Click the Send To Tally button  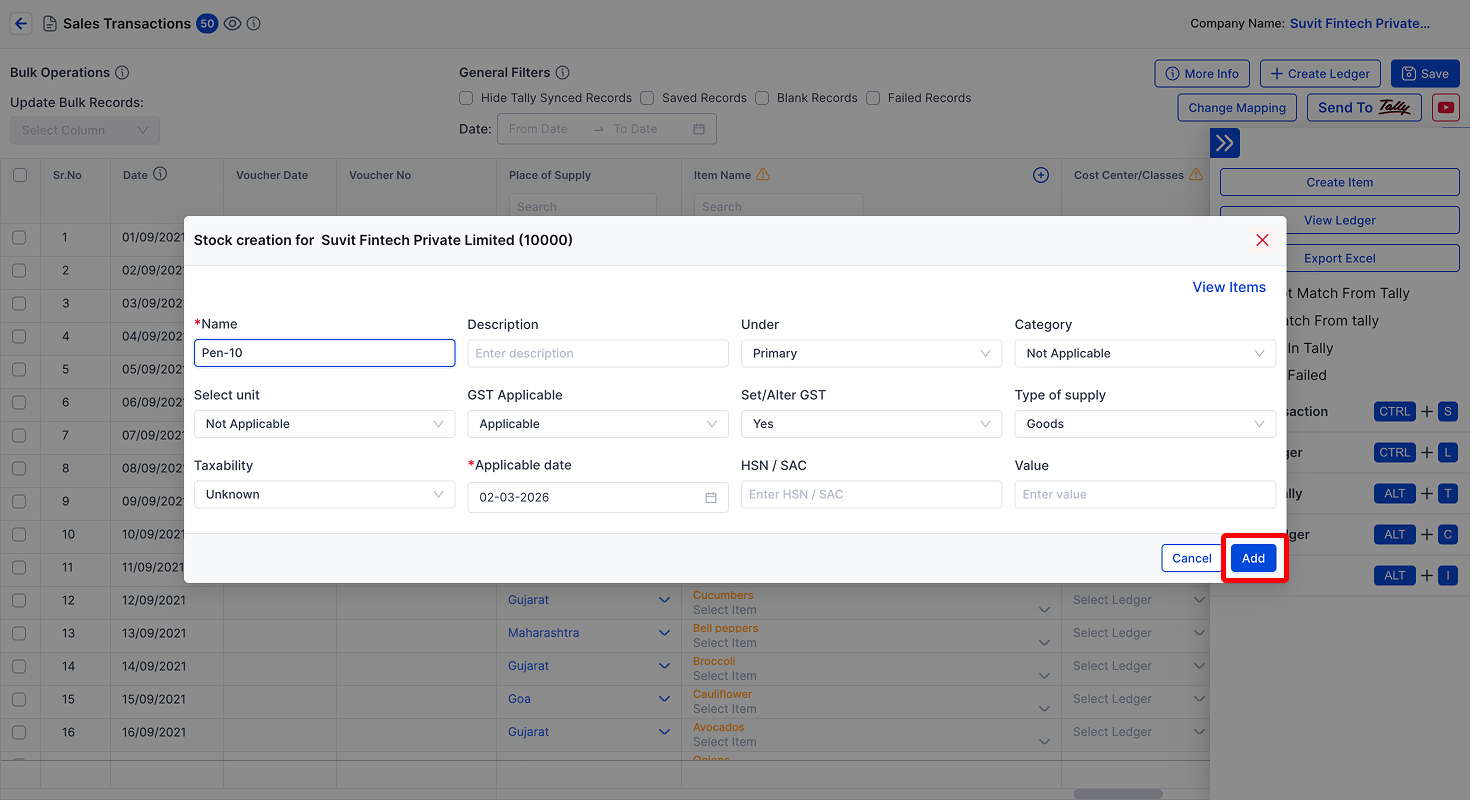pos(1364,108)
